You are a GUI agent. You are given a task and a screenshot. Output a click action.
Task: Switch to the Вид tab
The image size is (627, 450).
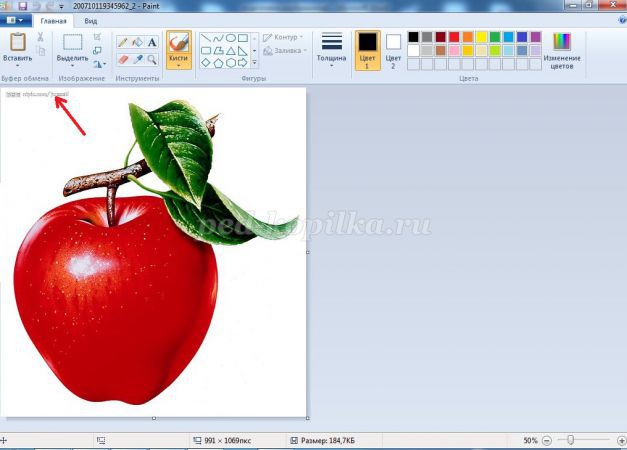coord(91,21)
